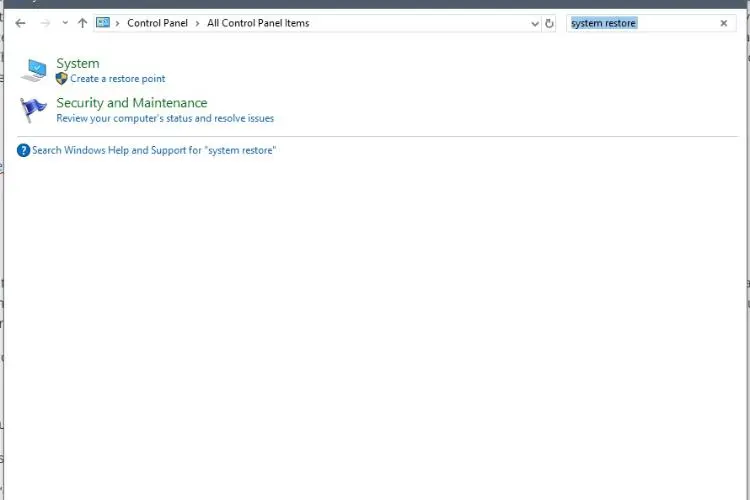Open the recent locations dropdown chevron
The image size is (750, 500).
click(x=65, y=22)
